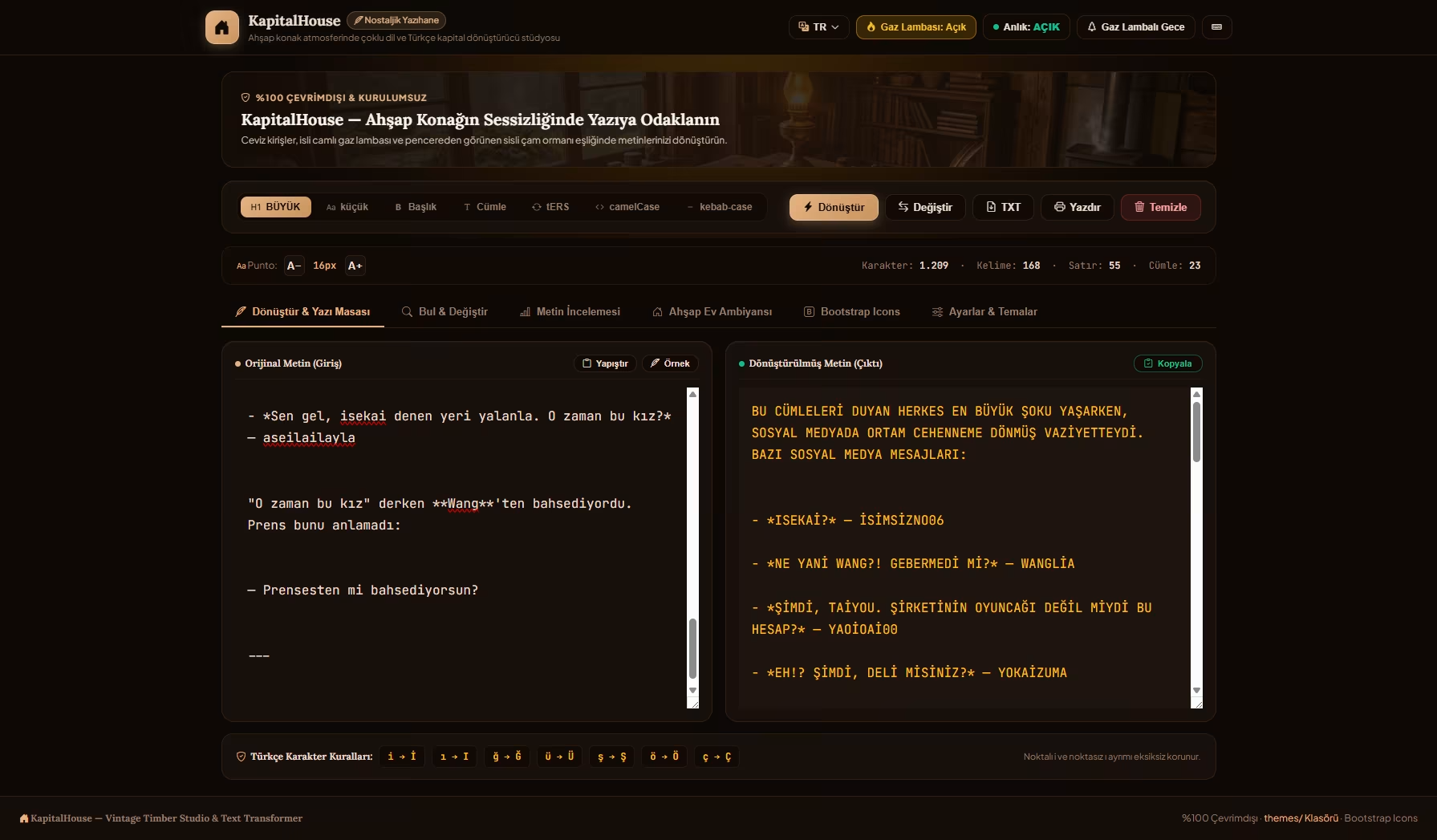Click the Değiştir swap button
This screenshot has height=840, width=1437.
(x=925, y=207)
